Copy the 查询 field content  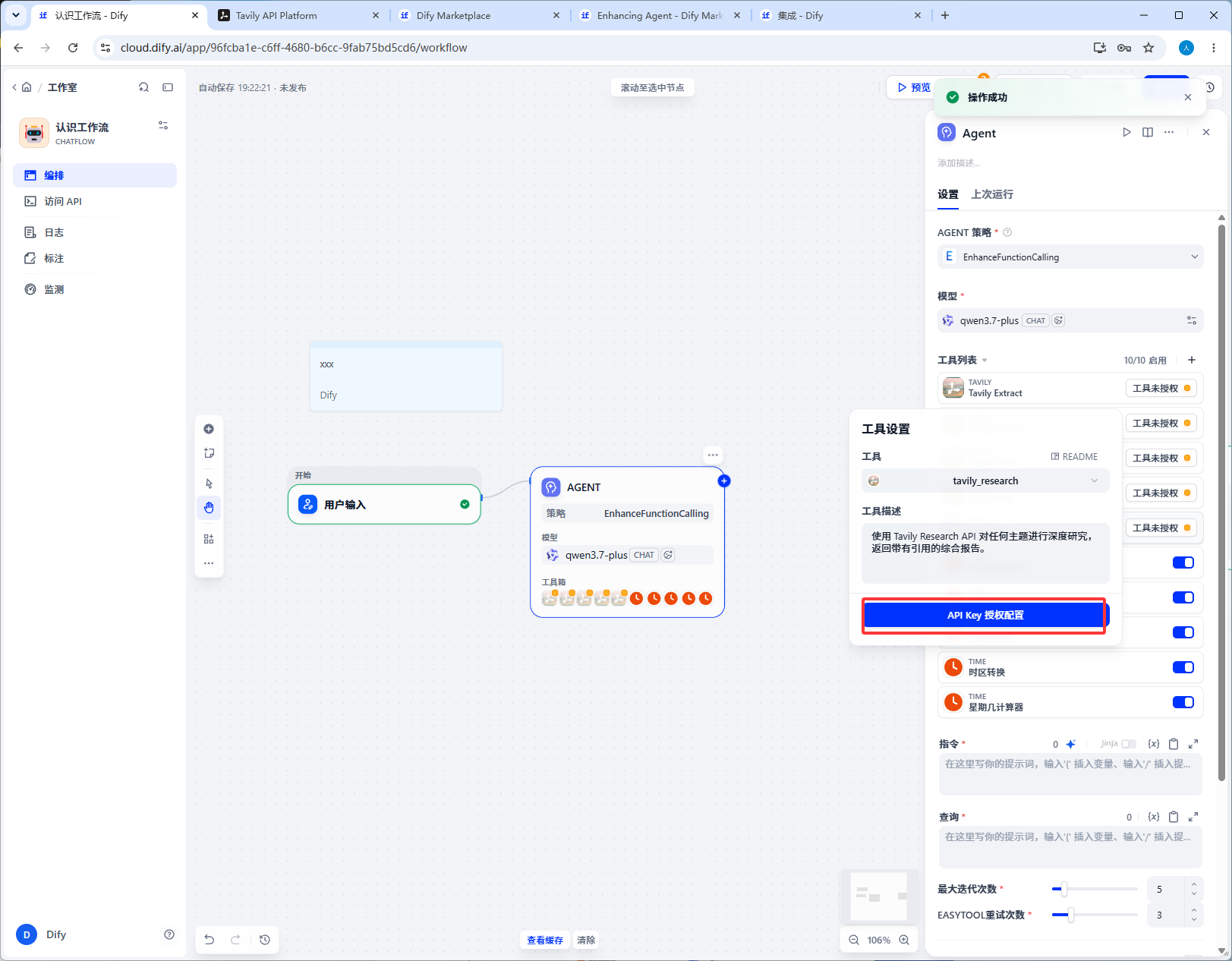(x=1174, y=817)
